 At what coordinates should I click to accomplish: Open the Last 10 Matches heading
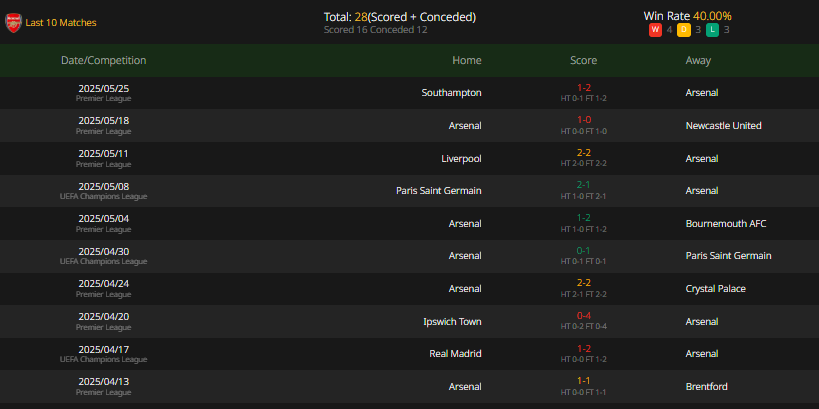(61, 23)
